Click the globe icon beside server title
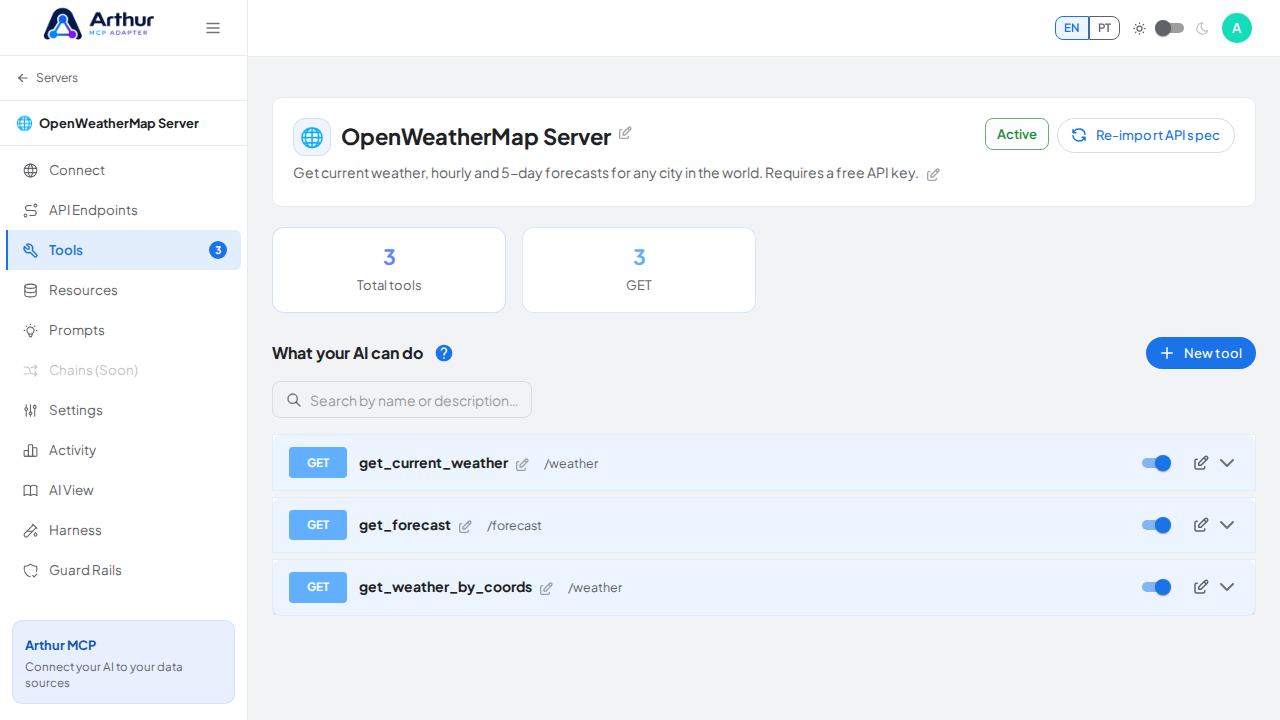Viewport: 1280px width, 720px height. pyautogui.click(x=312, y=137)
